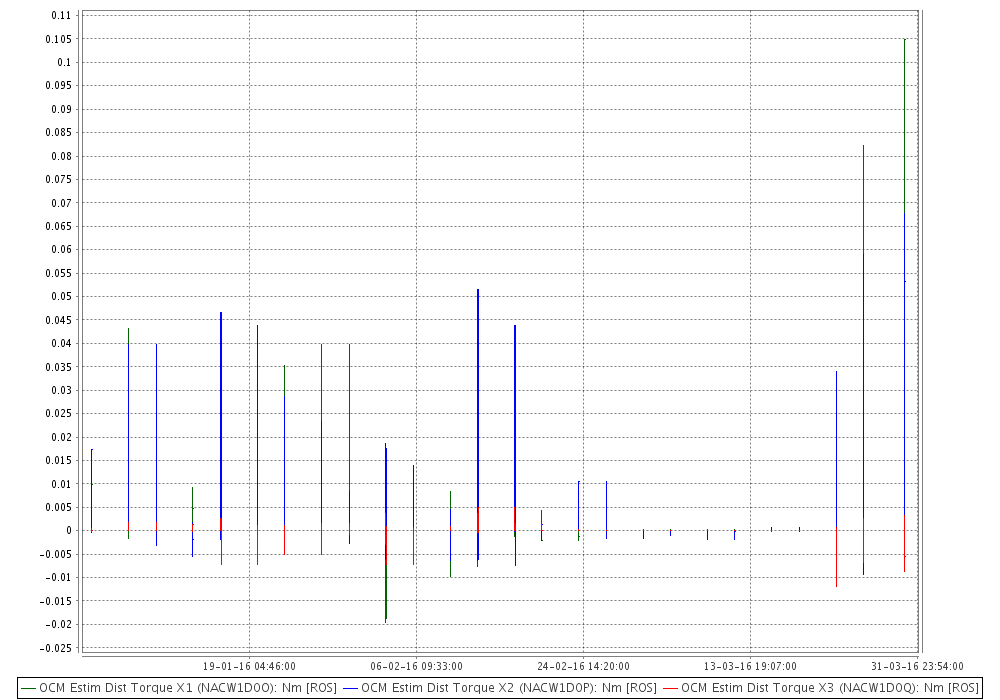This screenshot has height=700, width=1000.
Task: Click the -0.005 y-axis tick label
Action: click(x=56, y=554)
